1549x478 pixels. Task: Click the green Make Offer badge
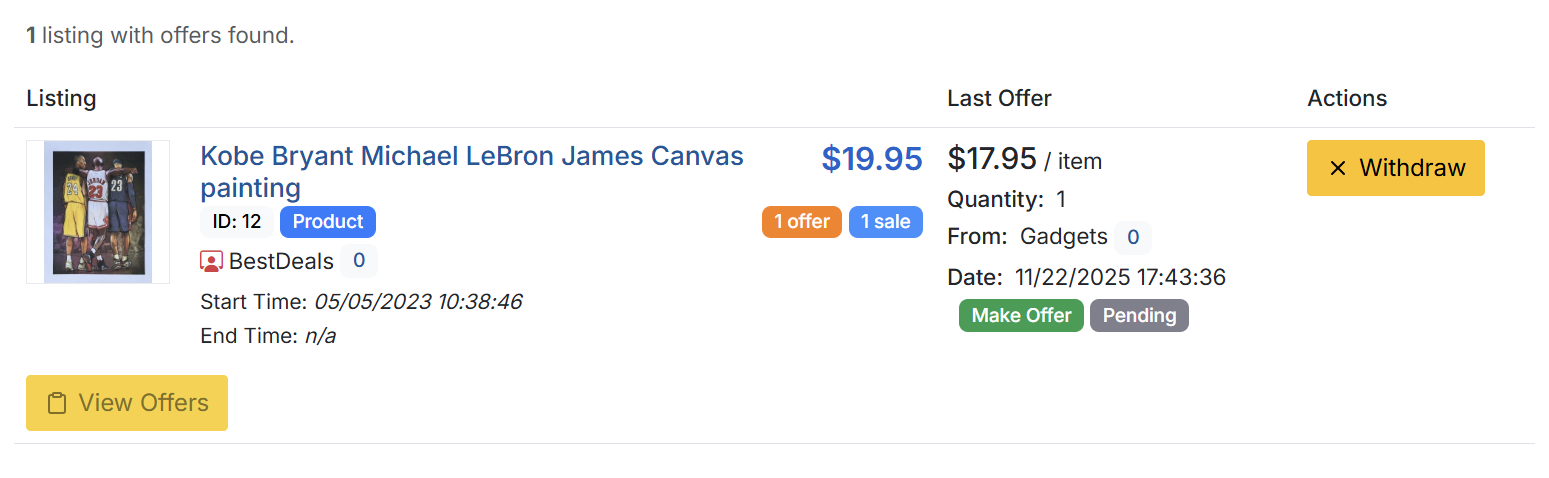[x=1021, y=316]
